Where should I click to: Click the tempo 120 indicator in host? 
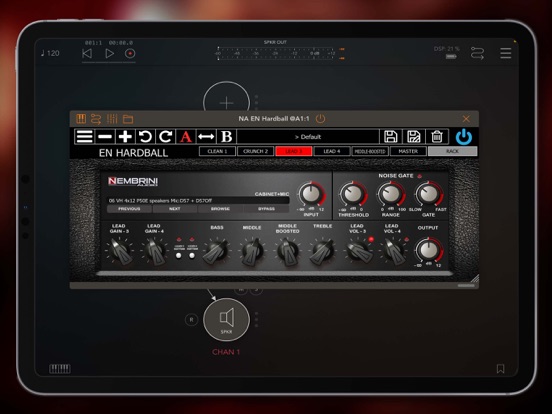(50, 53)
